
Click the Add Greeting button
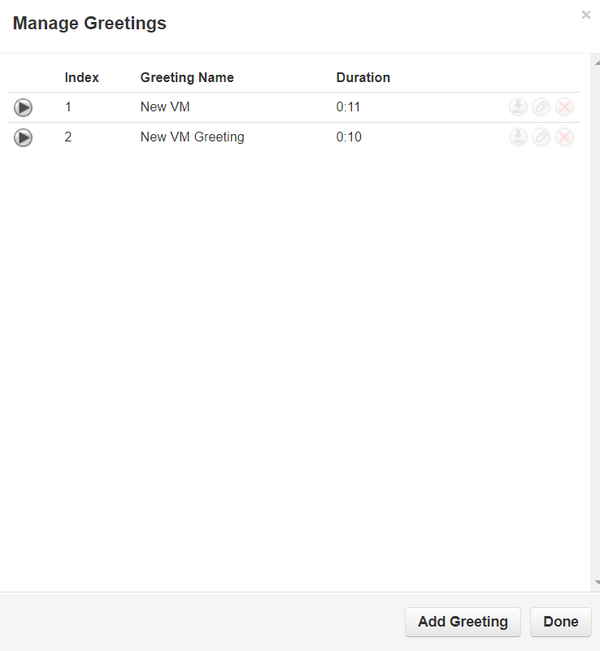click(462, 621)
